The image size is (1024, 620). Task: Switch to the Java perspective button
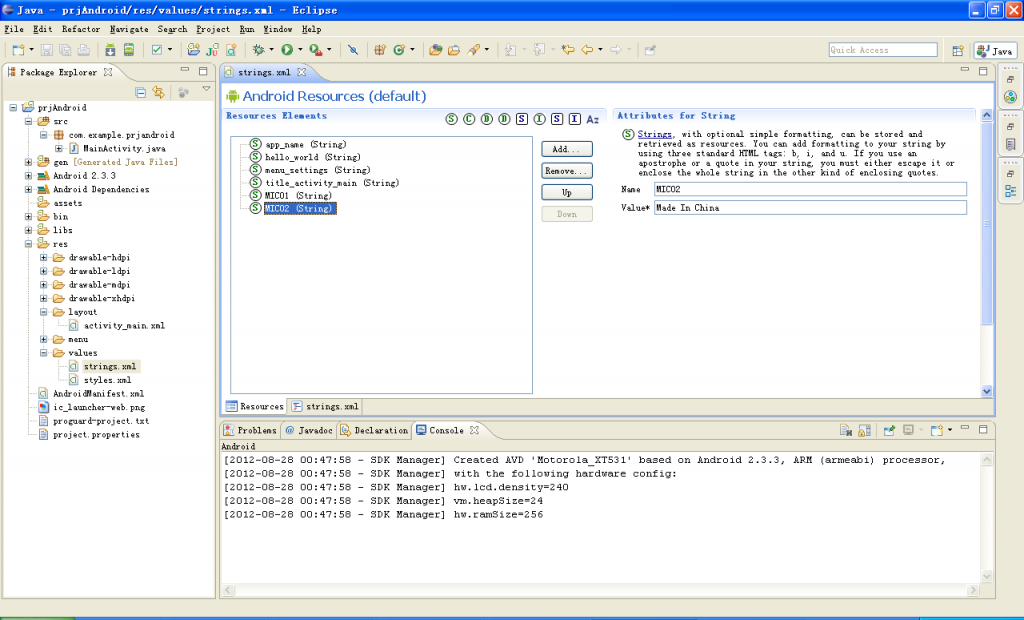pyautogui.click(x=995, y=50)
